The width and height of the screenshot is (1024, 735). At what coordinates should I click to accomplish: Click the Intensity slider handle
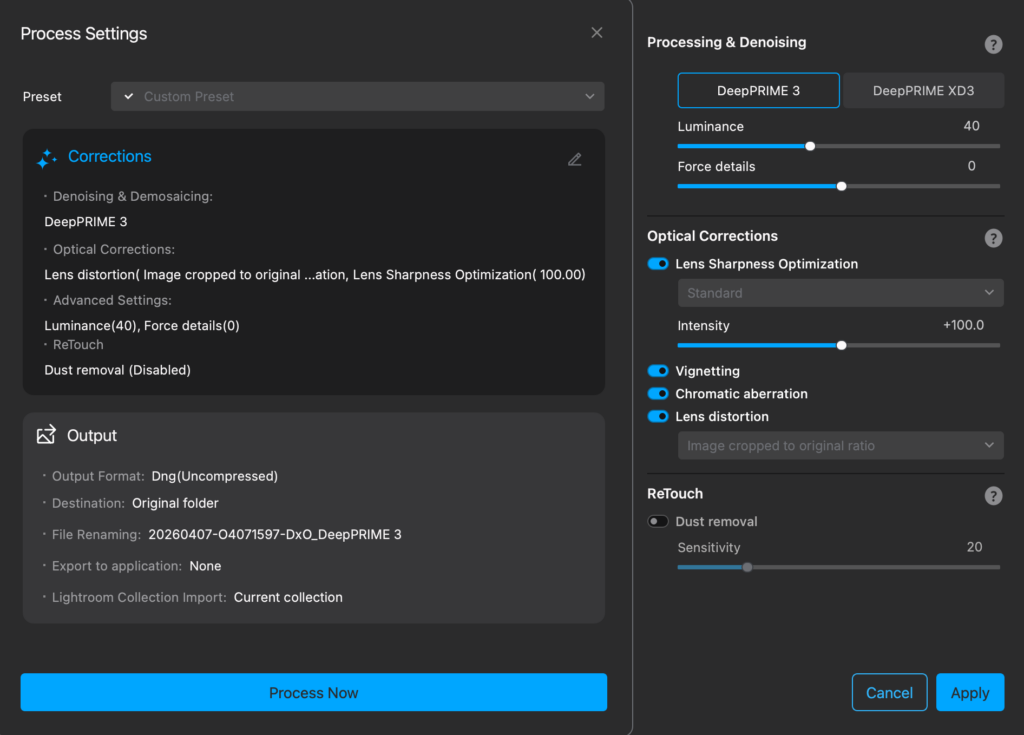tap(842, 346)
